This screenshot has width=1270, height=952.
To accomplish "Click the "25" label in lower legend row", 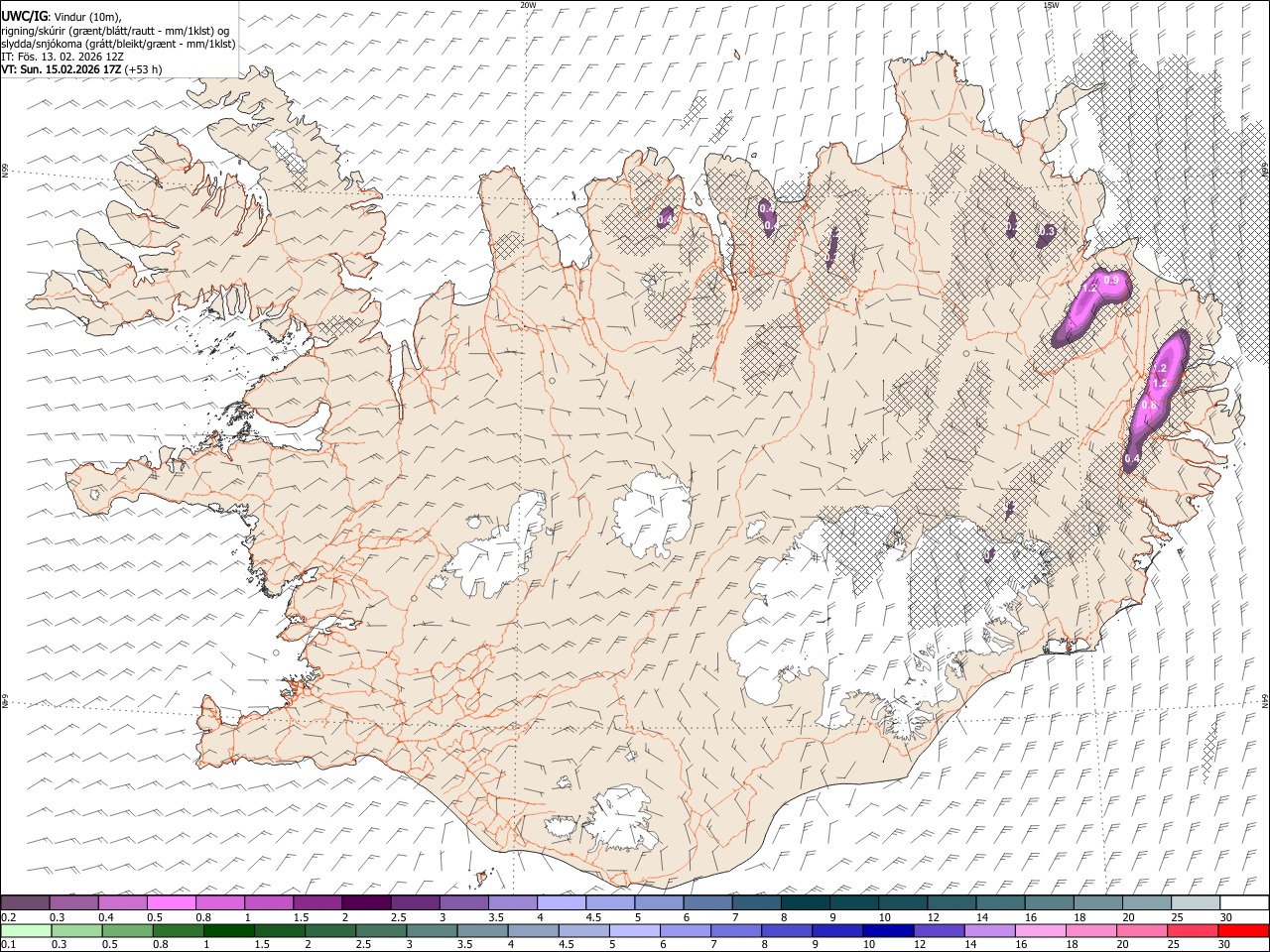I will pyautogui.click(x=1175, y=945).
